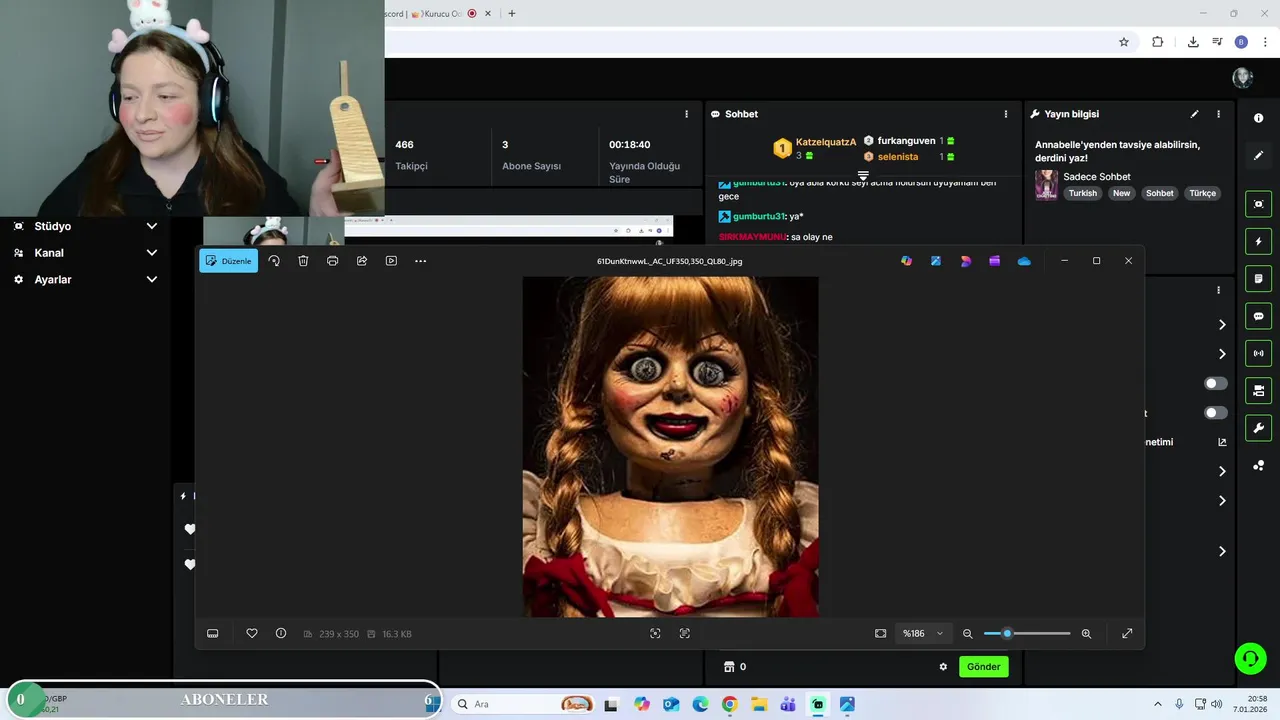1280x720 pixels.
Task: Open gumburtu31 username in chat
Action: coord(759,217)
